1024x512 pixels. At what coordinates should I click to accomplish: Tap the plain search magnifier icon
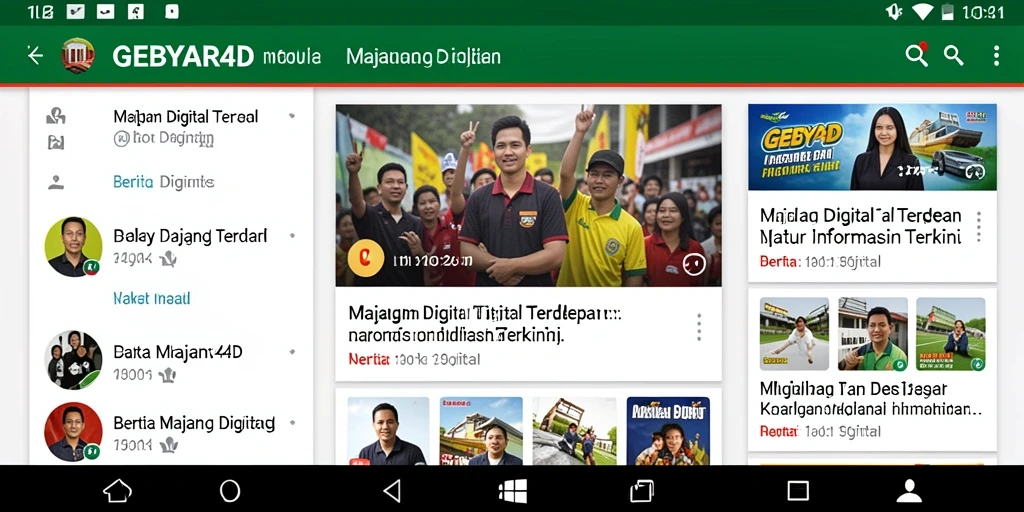point(954,56)
